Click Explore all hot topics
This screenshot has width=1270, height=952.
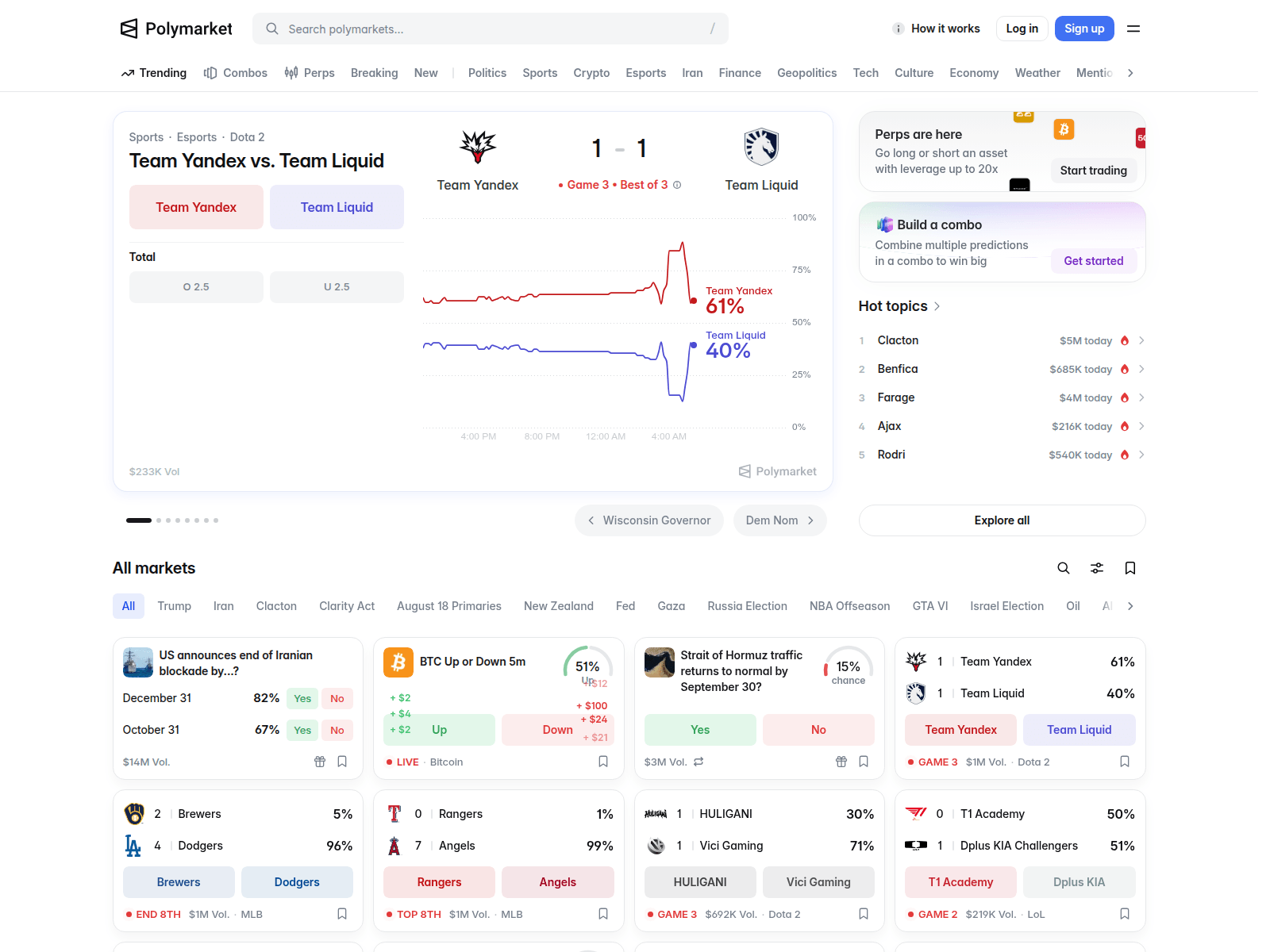1003,520
